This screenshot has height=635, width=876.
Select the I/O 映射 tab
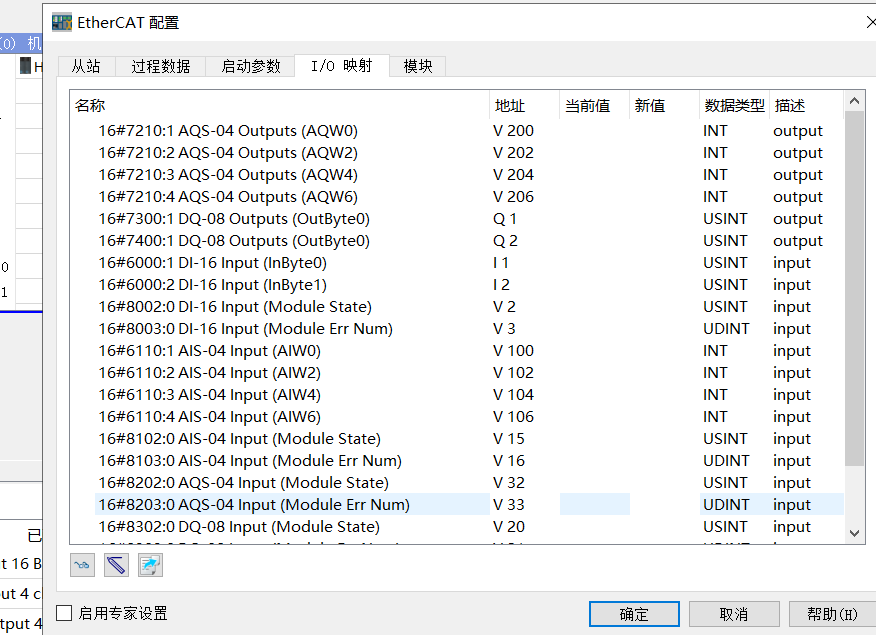tap(341, 66)
